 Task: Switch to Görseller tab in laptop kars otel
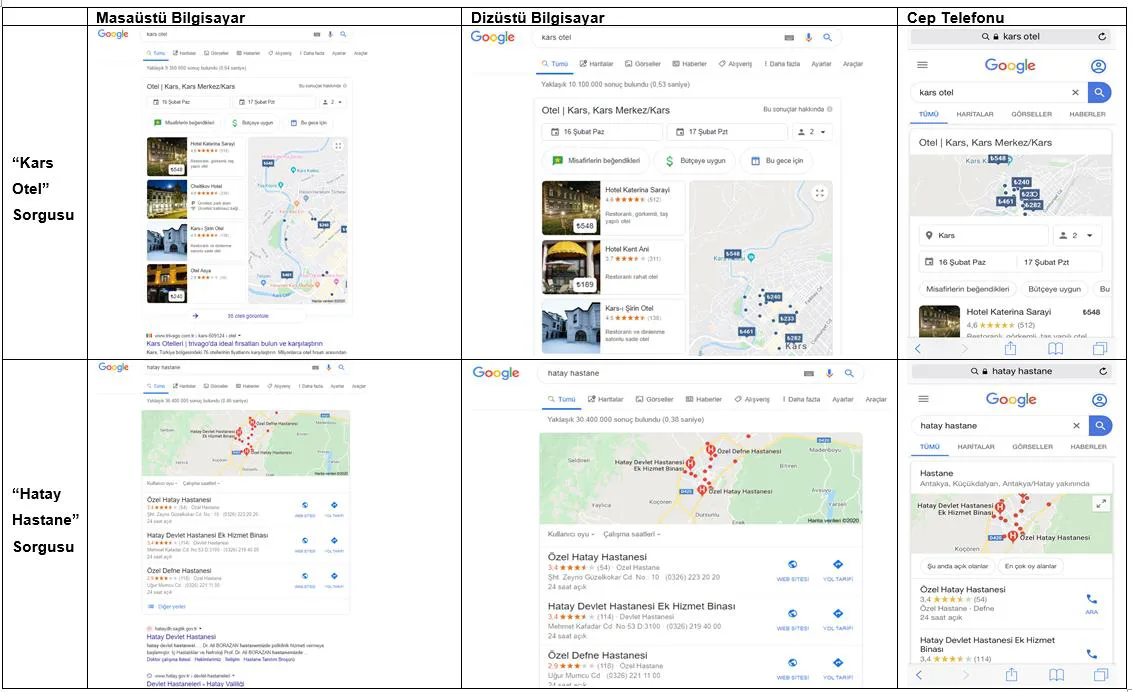pos(643,64)
